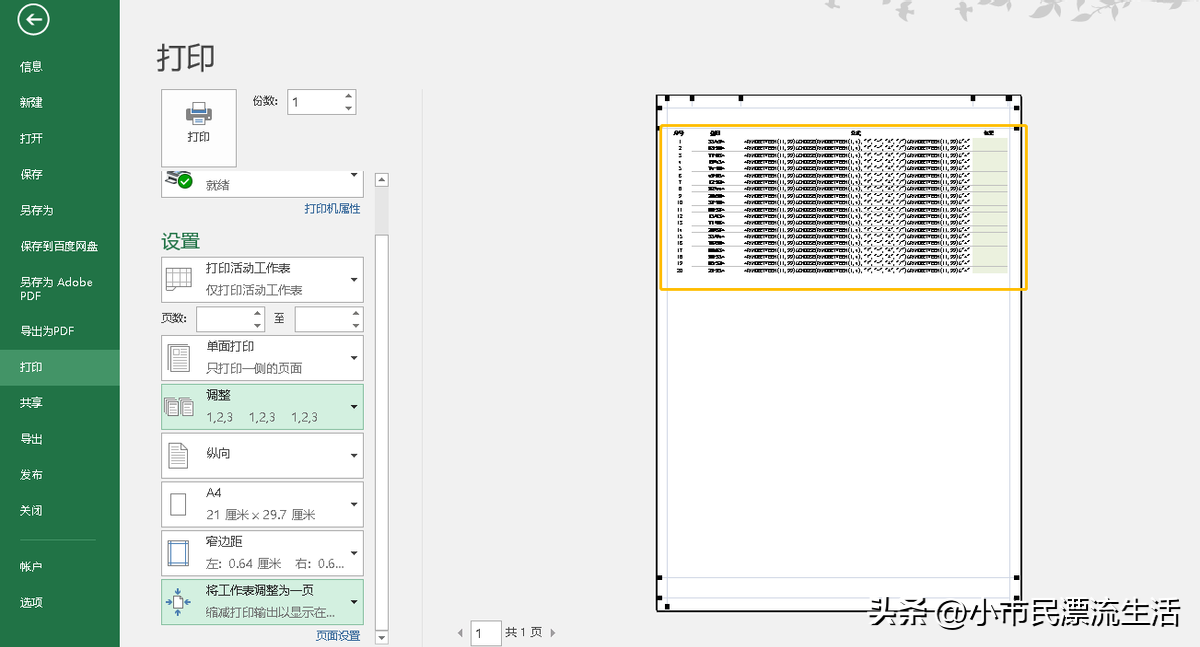Open 打印机属性 link
This screenshot has width=1200, height=647.
(332, 208)
